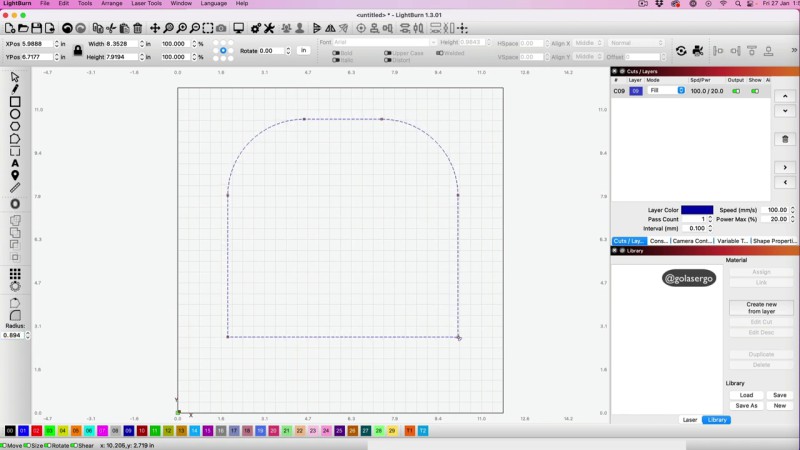
Task: Select center anchor radio button
Action: click(x=224, y=50)
